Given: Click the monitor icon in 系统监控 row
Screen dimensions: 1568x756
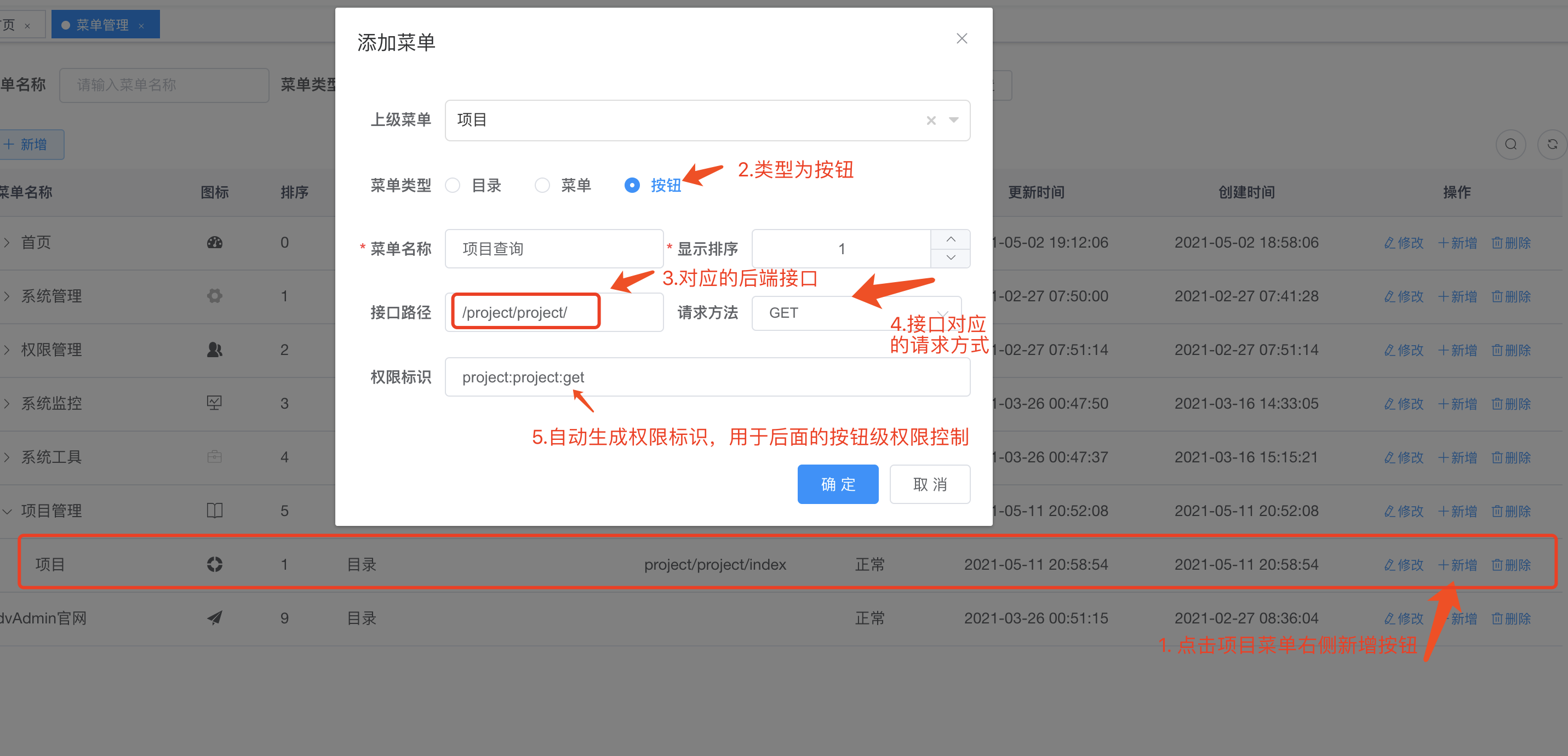Looking at the screenshot, I should tap(214, 403).
